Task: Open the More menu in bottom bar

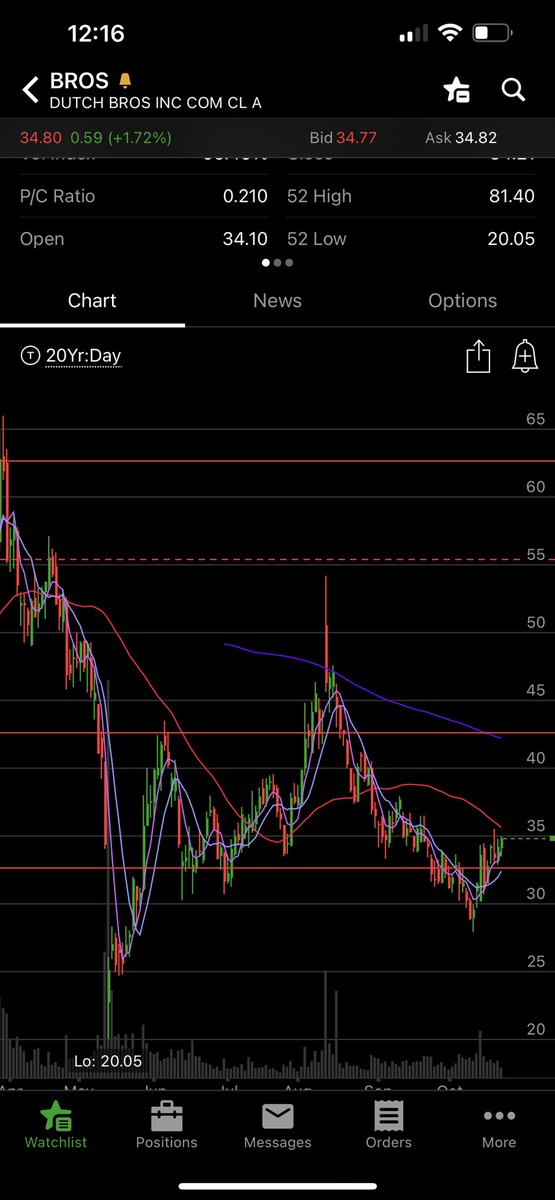Action: 499,1124
